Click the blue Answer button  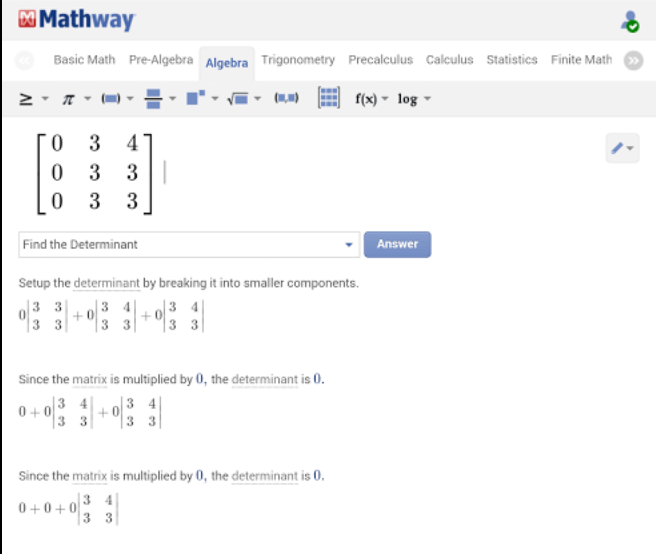397,244
